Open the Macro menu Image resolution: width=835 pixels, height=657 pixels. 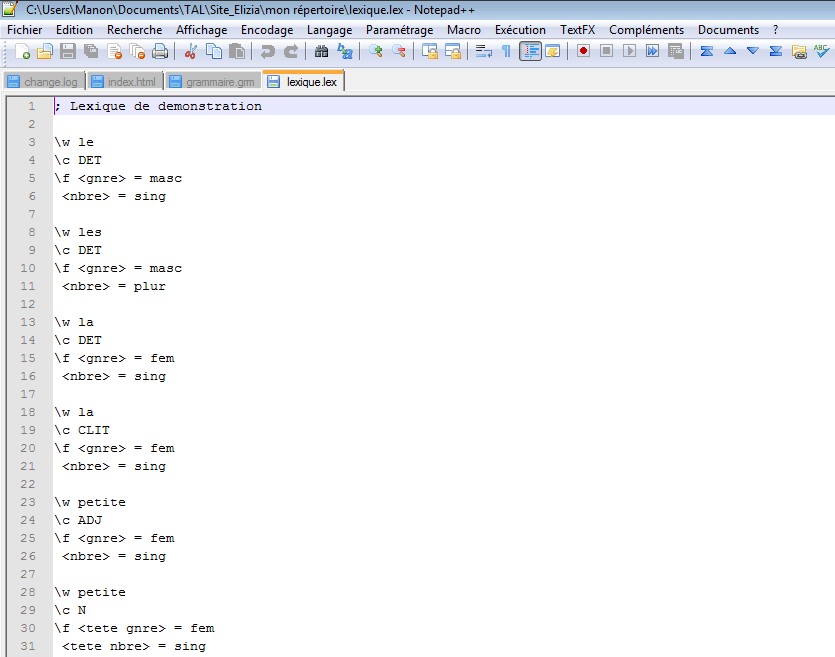tap(464, 30)
